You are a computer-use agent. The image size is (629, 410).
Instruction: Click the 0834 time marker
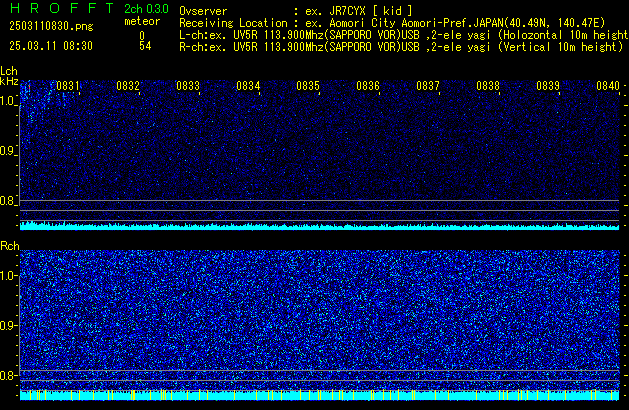[x=248, y=86]
